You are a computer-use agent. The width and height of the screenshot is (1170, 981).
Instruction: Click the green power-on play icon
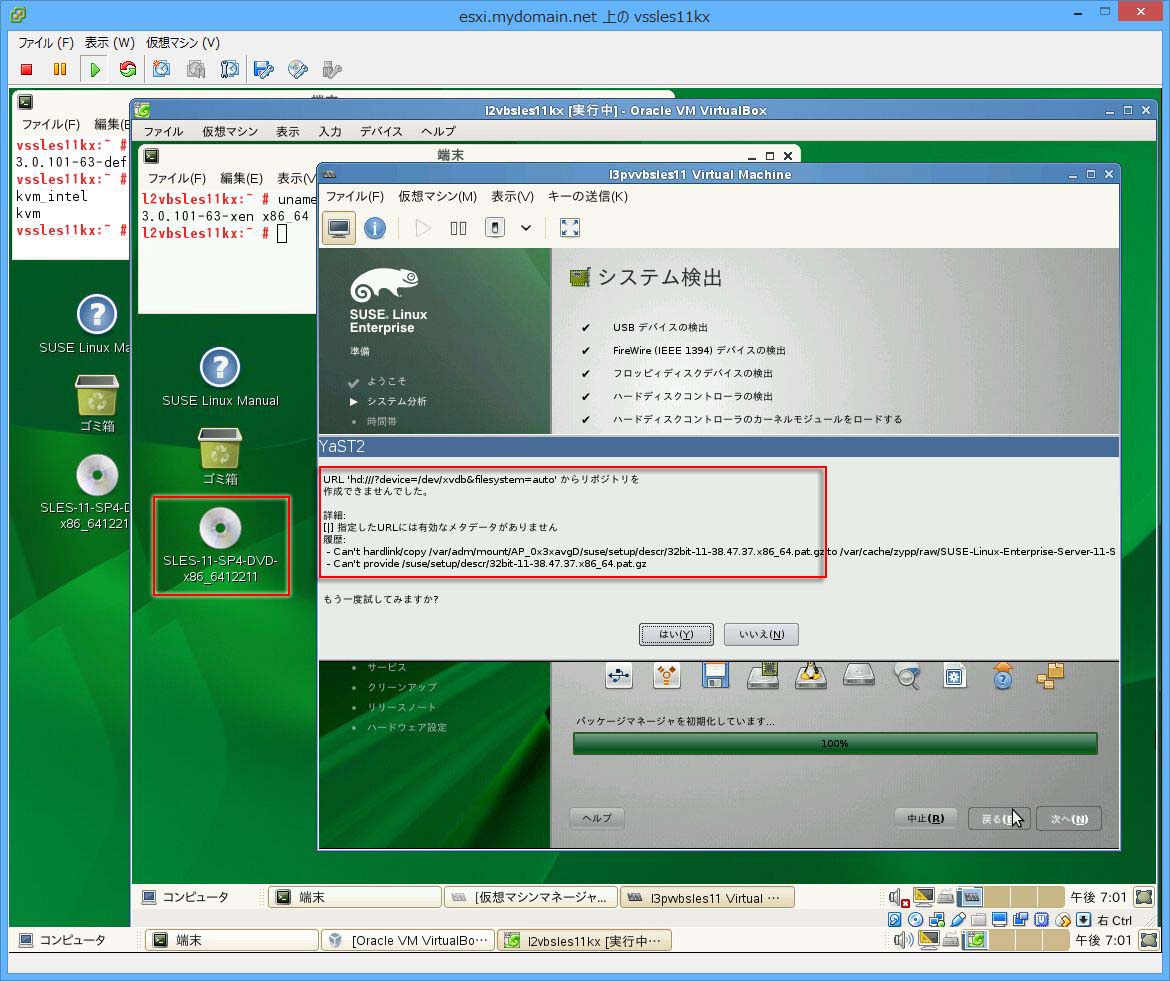95,69
